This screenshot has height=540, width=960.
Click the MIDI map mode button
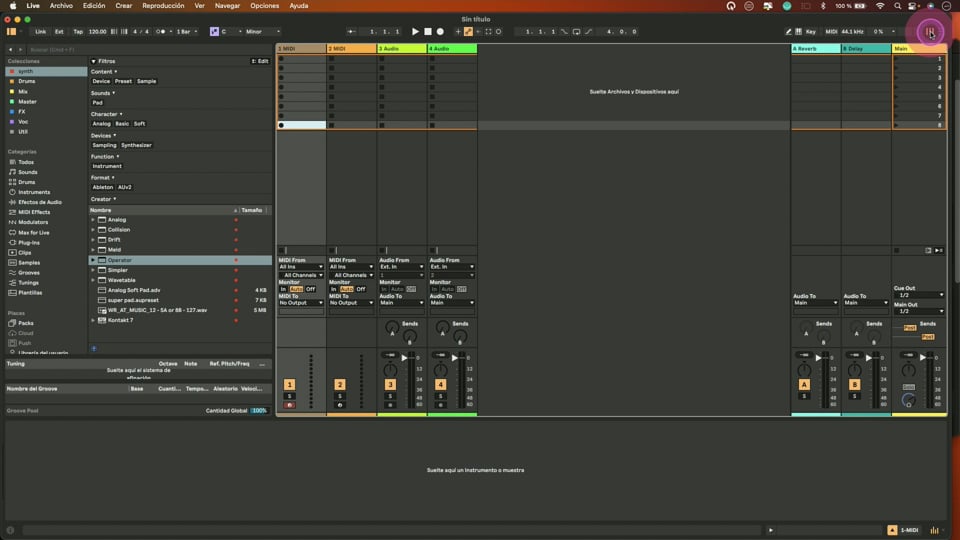[x=831, y=32]
